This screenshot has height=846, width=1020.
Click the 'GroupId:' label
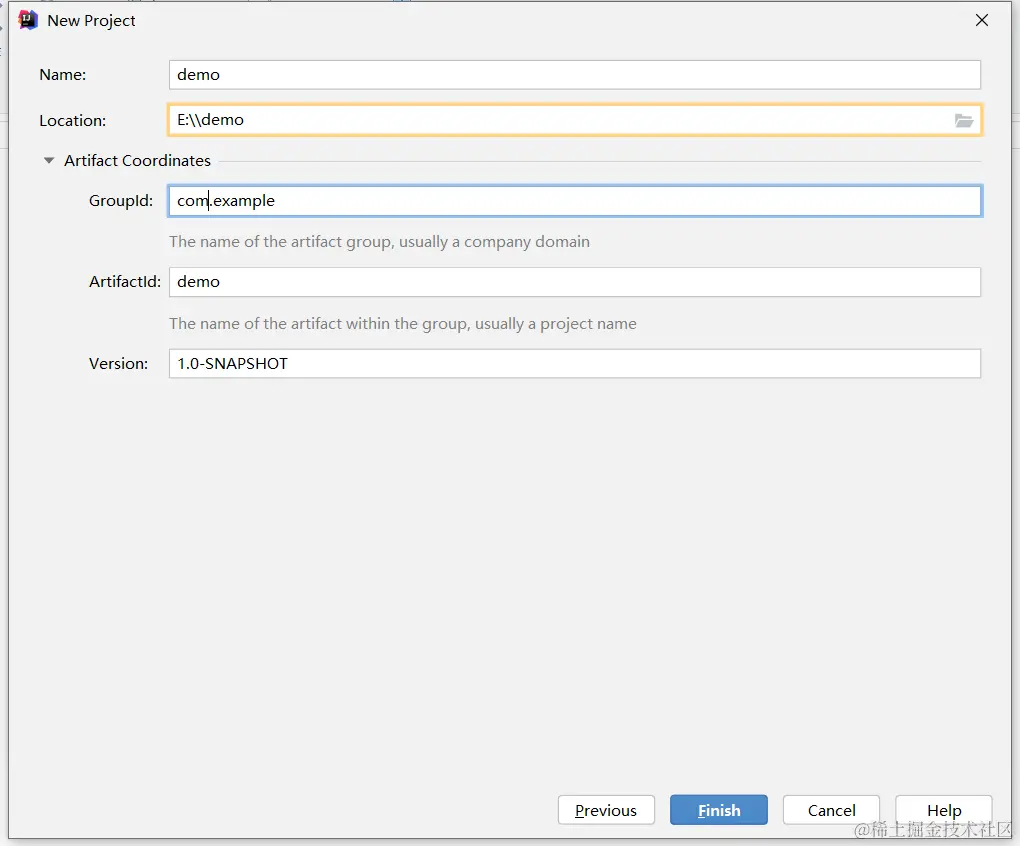[121, 201]
